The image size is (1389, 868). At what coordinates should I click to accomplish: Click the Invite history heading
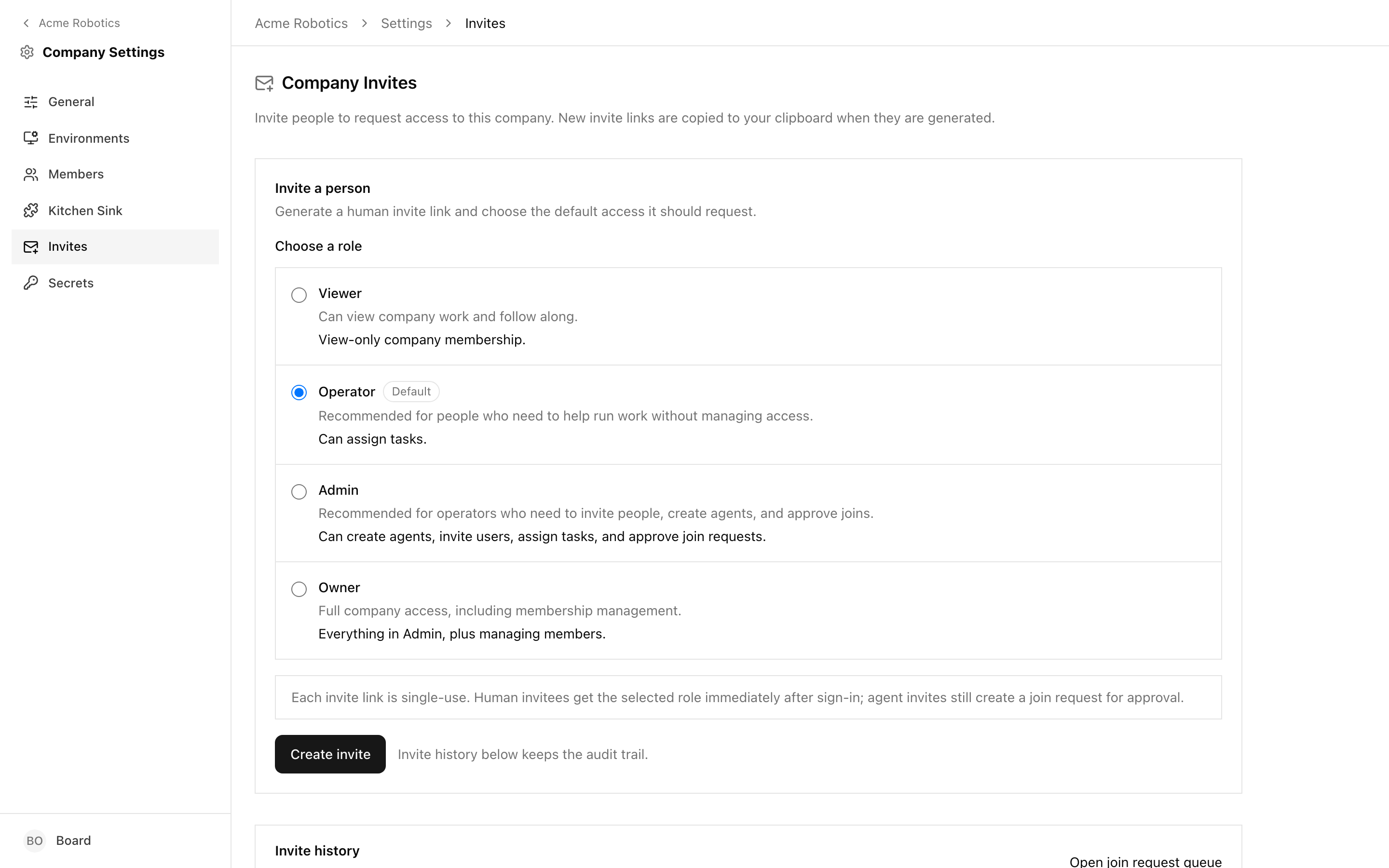point(317,851)
